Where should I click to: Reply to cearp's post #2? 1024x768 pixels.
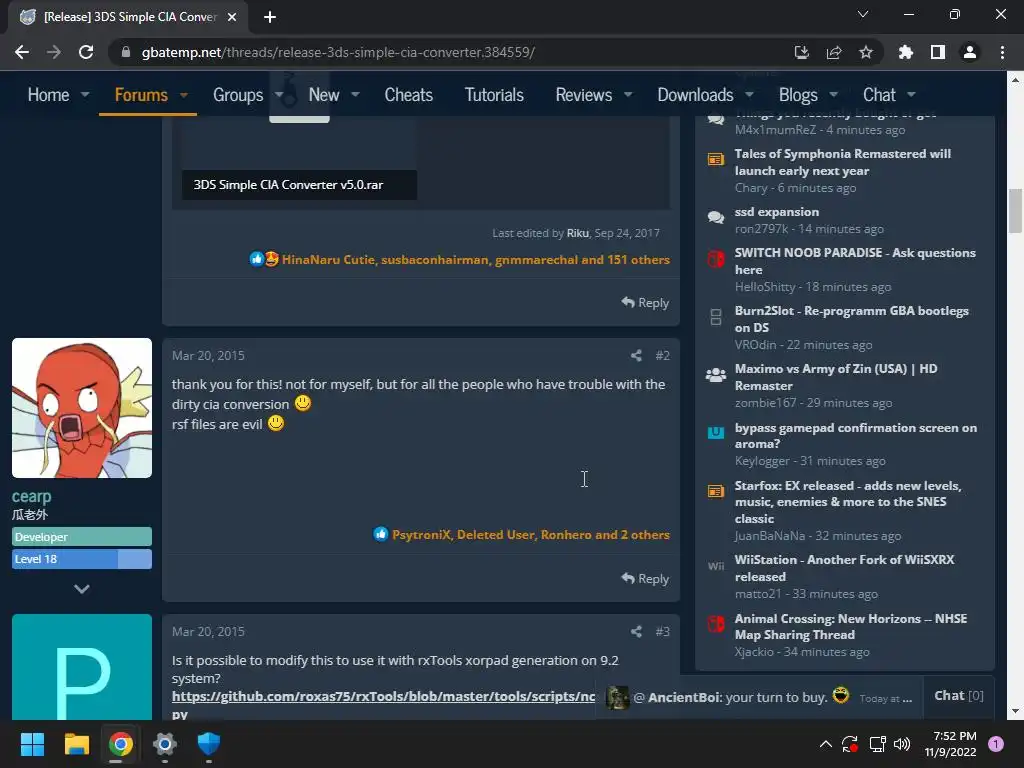(x=645, y=579)
